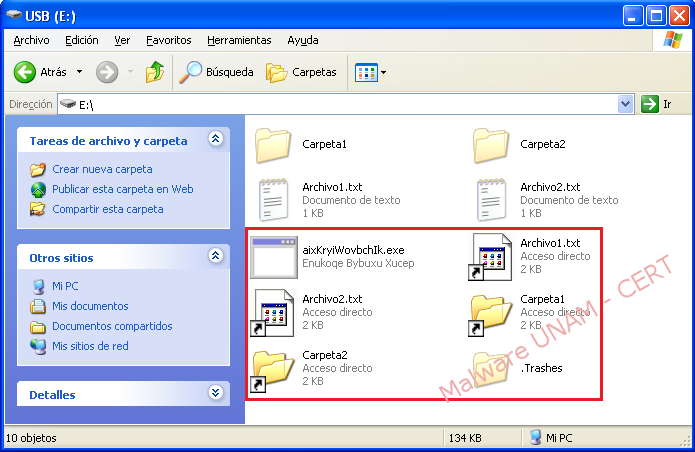Click the window resize grip corner
Screen dimensions: 695x452
pyautogui.click(x=687, y=441)
